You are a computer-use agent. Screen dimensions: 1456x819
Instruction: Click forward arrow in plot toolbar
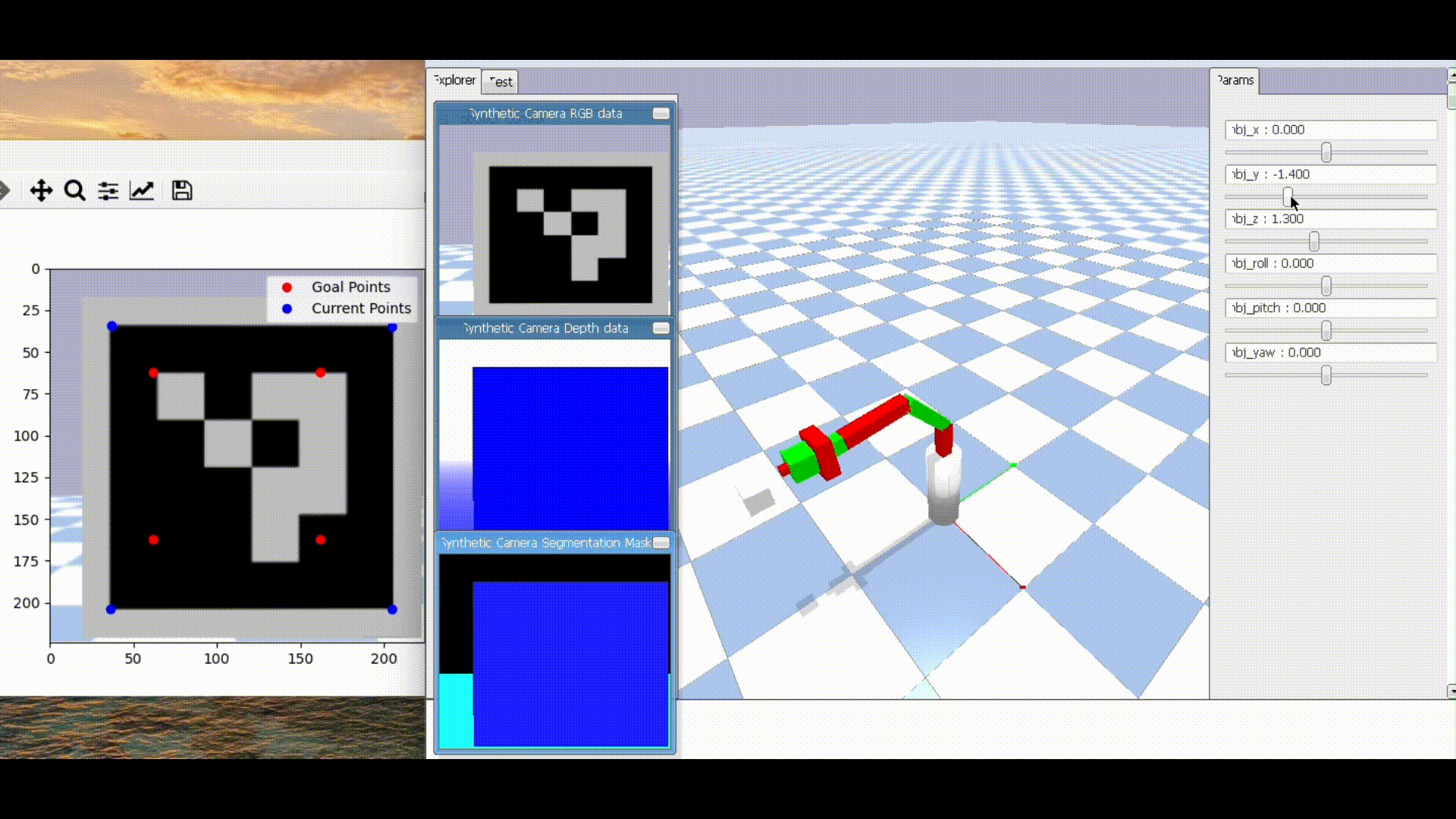5,190
